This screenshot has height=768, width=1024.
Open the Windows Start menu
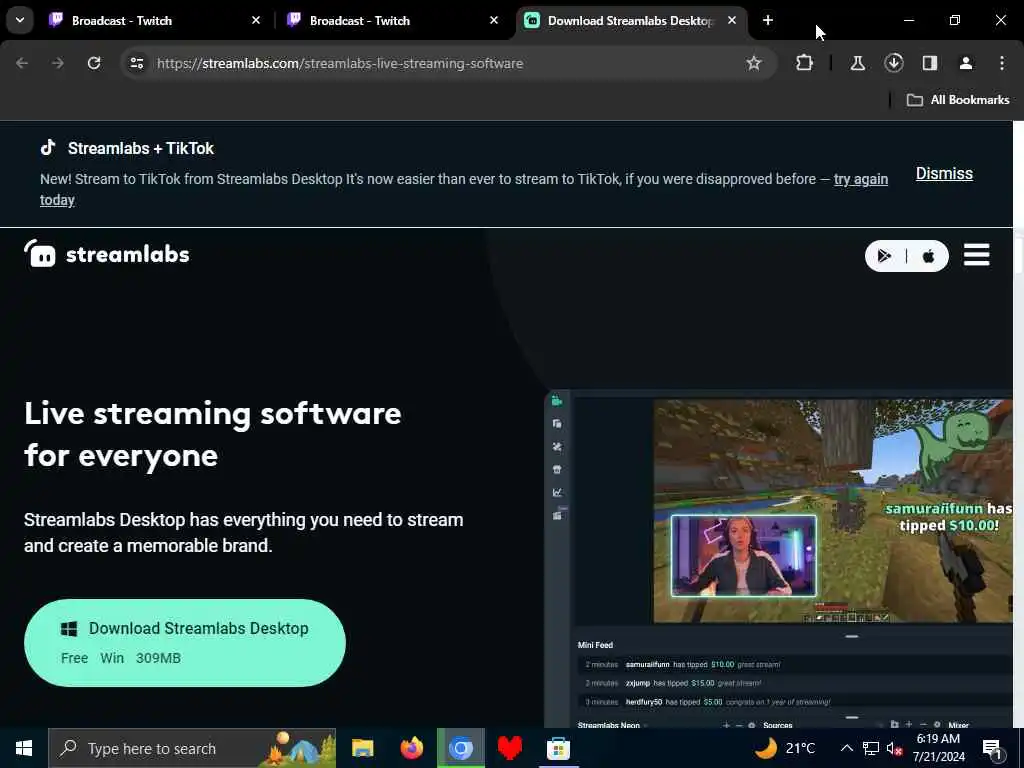coord(24,748)
